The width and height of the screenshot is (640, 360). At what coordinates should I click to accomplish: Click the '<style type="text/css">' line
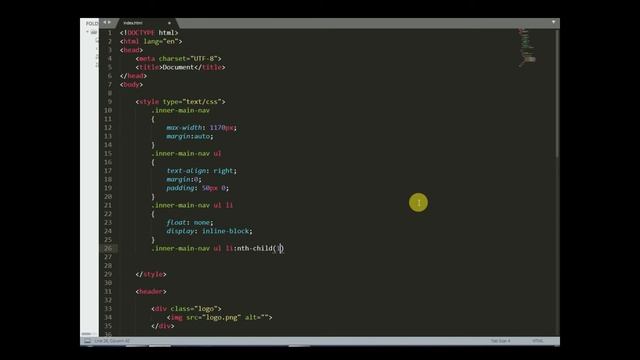pos(180,102)
